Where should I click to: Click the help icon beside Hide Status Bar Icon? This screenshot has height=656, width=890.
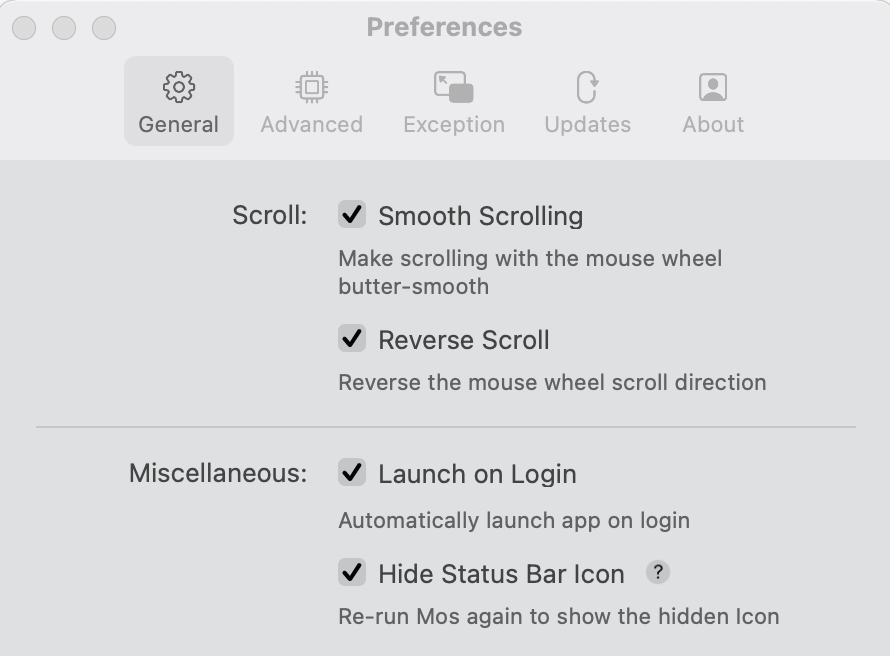pos(658,572)
